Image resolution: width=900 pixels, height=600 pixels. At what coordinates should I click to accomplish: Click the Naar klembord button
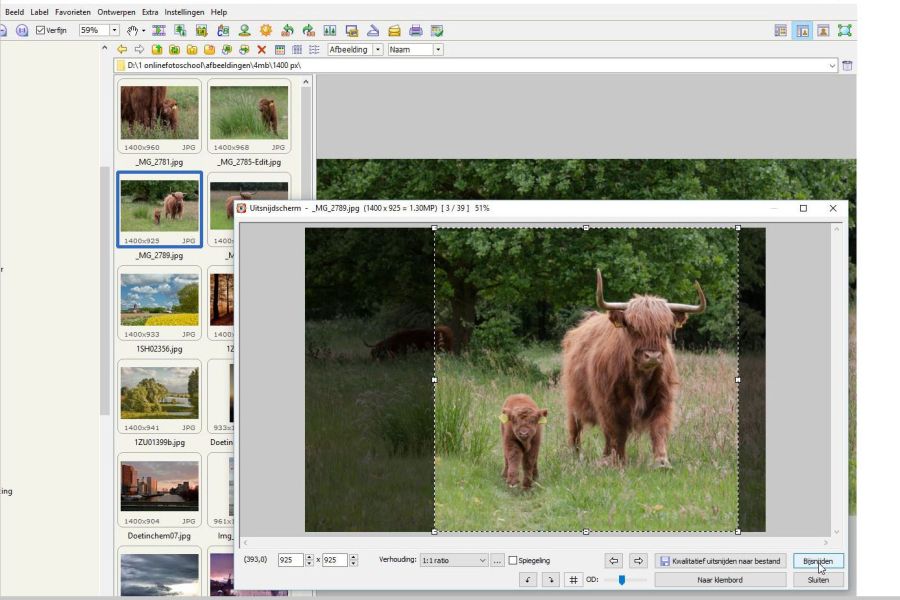(720, 580)
